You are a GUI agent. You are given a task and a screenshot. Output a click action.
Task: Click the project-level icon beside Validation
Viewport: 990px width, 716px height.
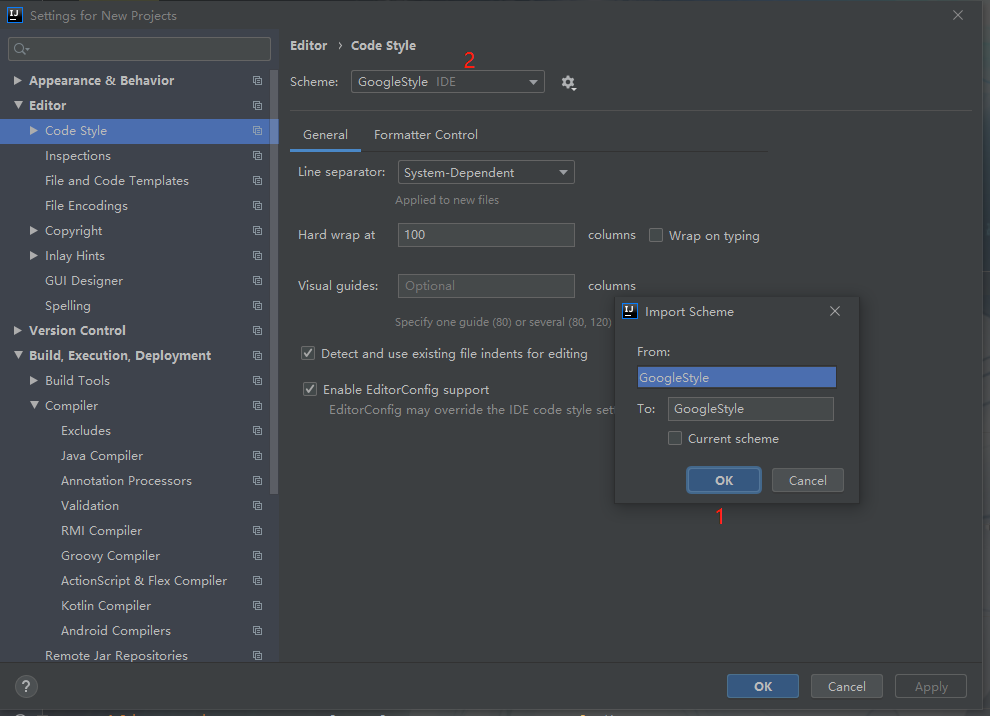[x=258, y=506]
